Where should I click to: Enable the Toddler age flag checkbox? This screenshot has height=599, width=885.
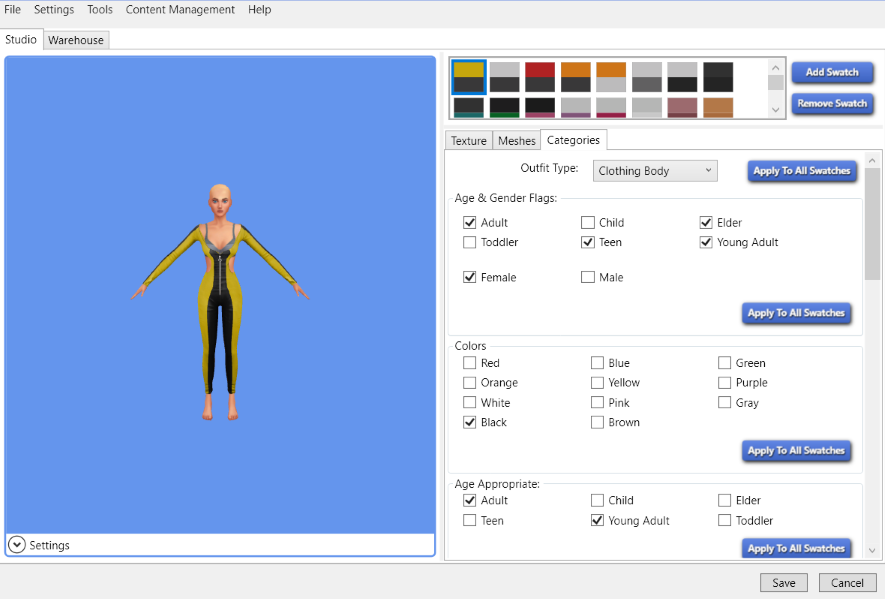coord(470,242)
